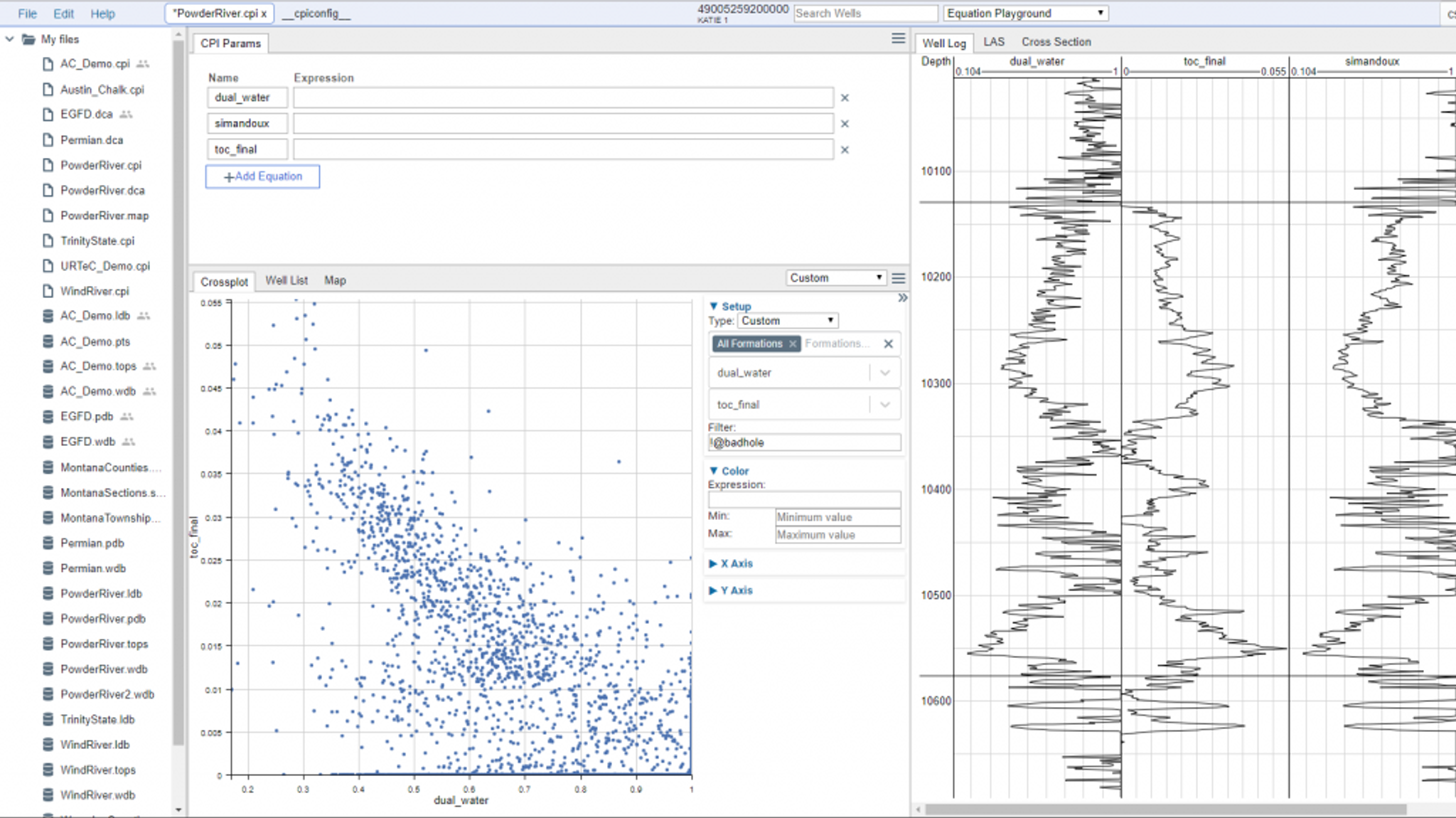The width and height of the screenshot is (1456, 818).
Task: Open the File menu
Action: coord(27,14)
